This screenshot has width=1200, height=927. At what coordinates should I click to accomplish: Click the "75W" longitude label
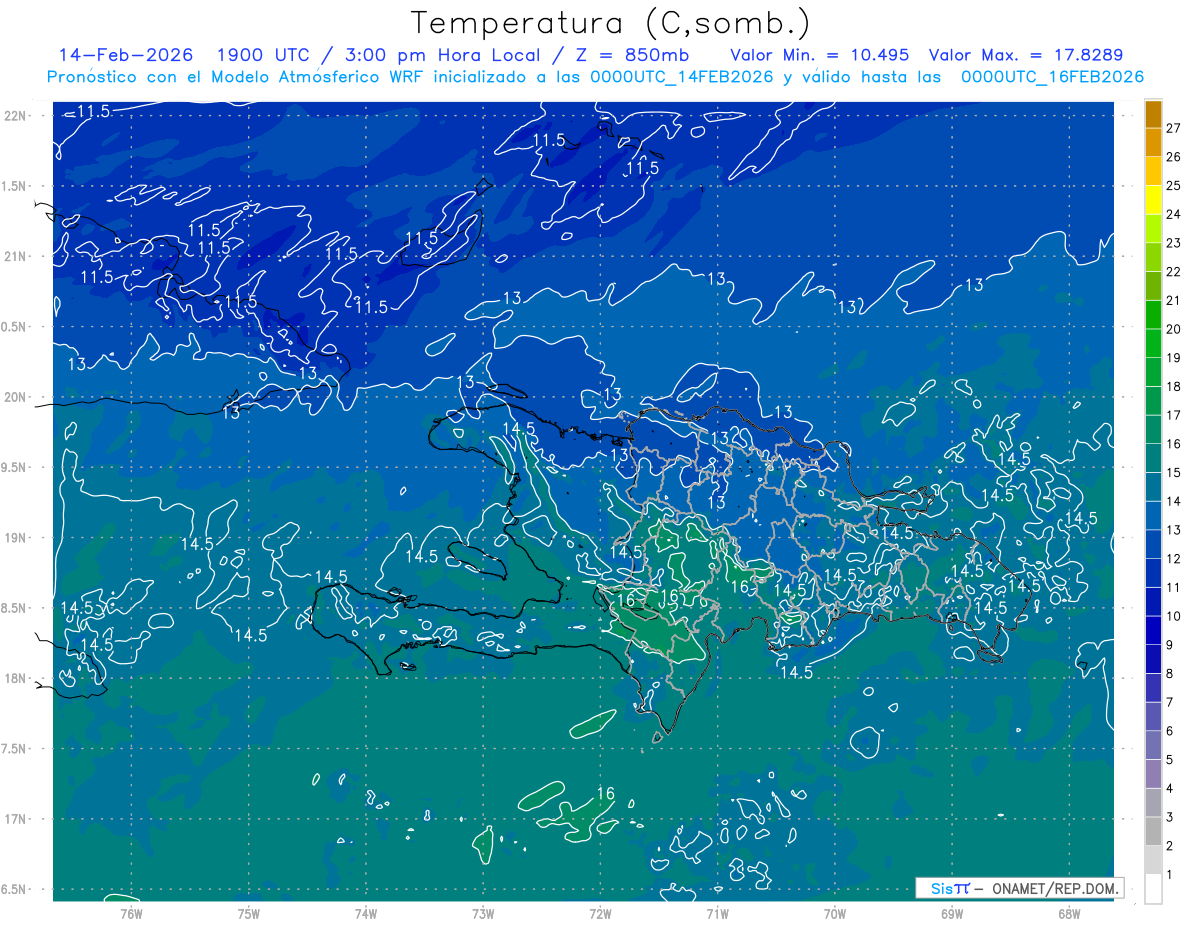249,913
